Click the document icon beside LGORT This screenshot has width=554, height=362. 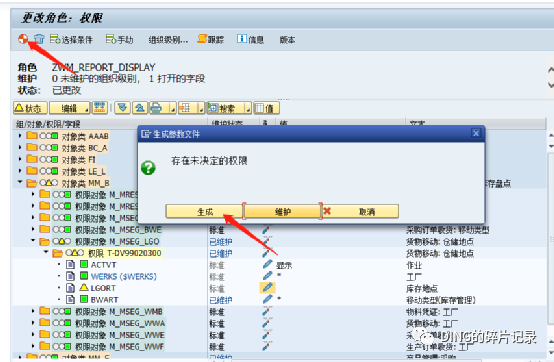[70, 288]
